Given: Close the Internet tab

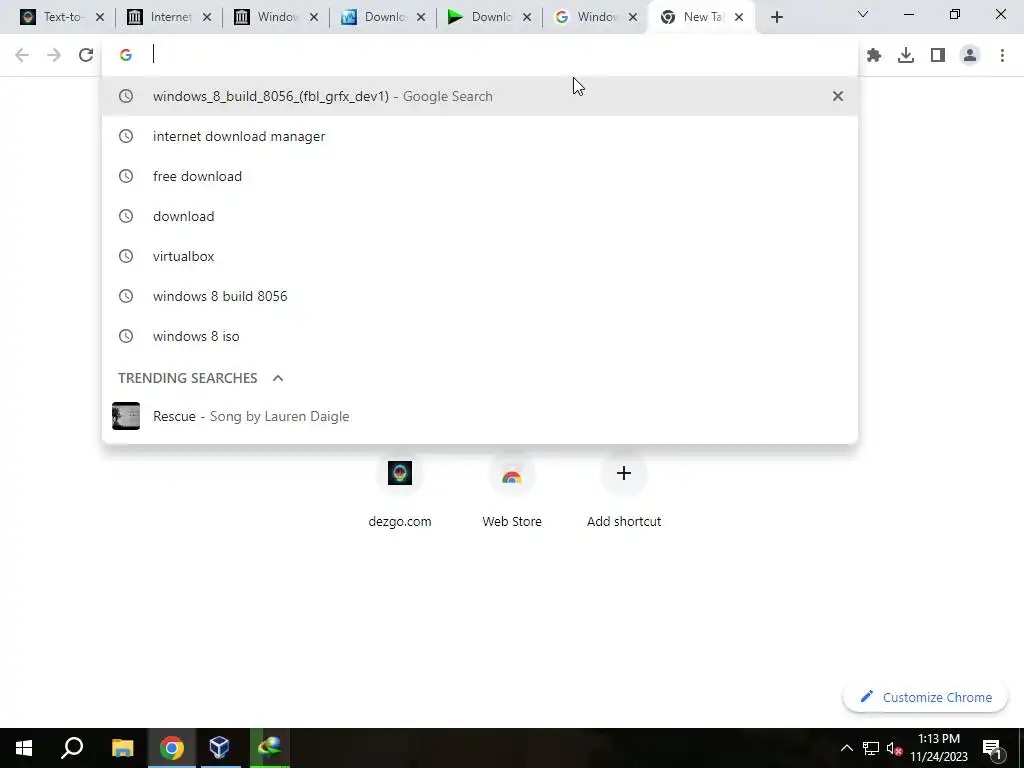Looking at the screenshot, I should coord(207,17).
